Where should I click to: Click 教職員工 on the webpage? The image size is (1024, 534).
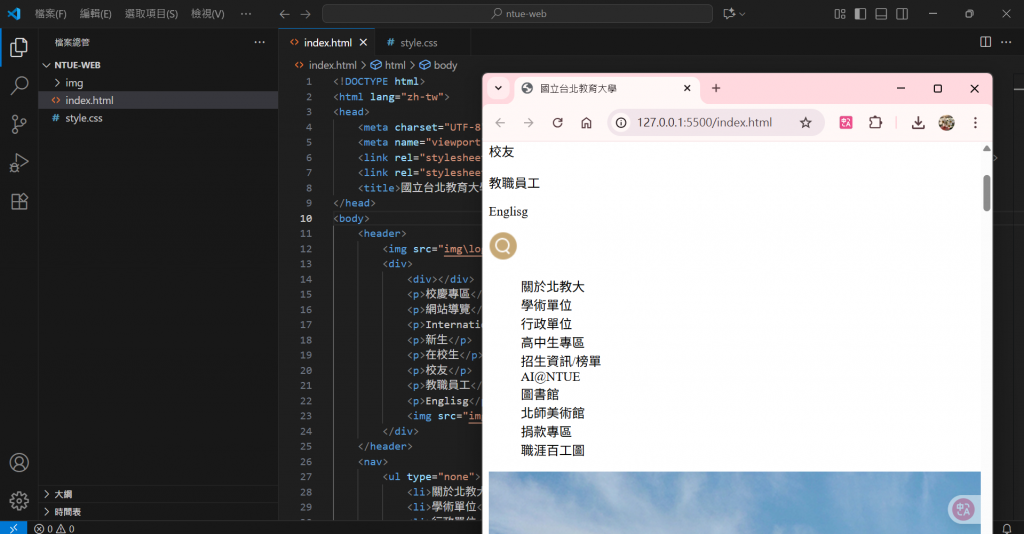point(515,183)
